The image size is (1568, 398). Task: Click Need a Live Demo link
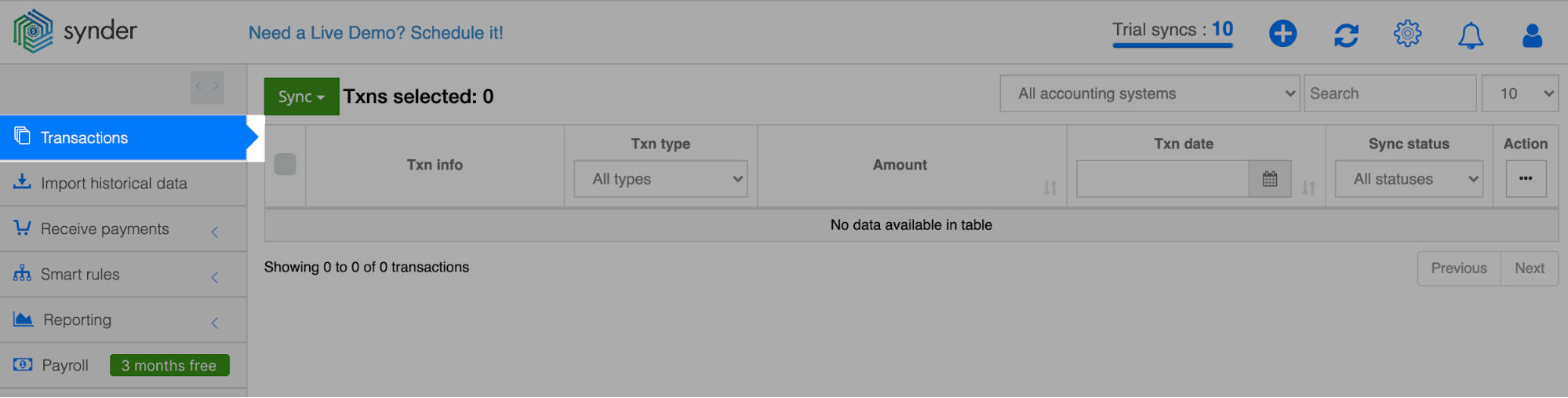376,33
